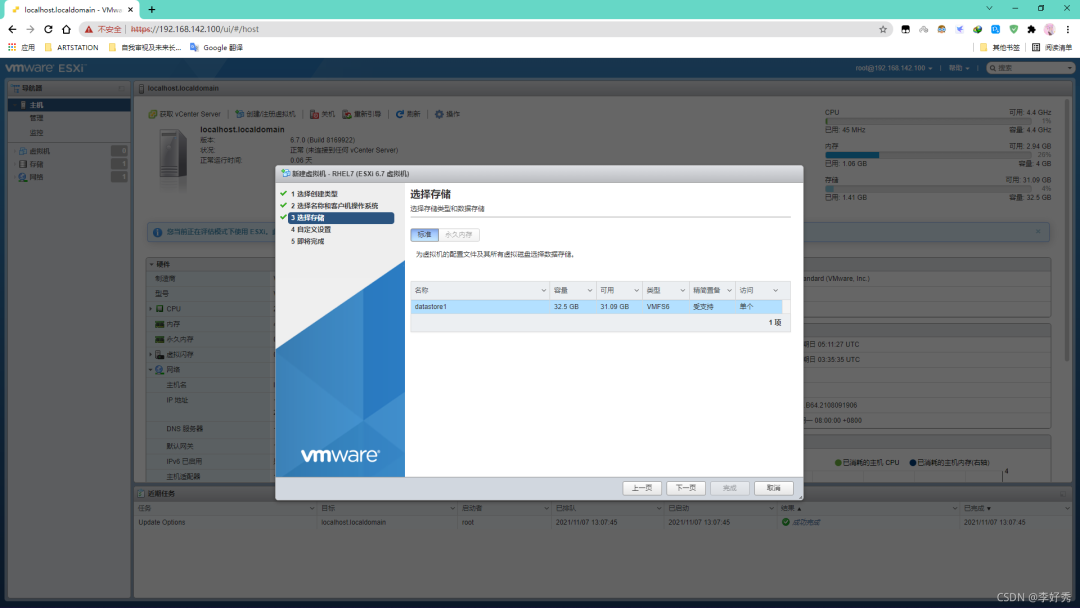Click the 虚拟机 icon in navigator
1080x608 pixels.
pos(23,151)
